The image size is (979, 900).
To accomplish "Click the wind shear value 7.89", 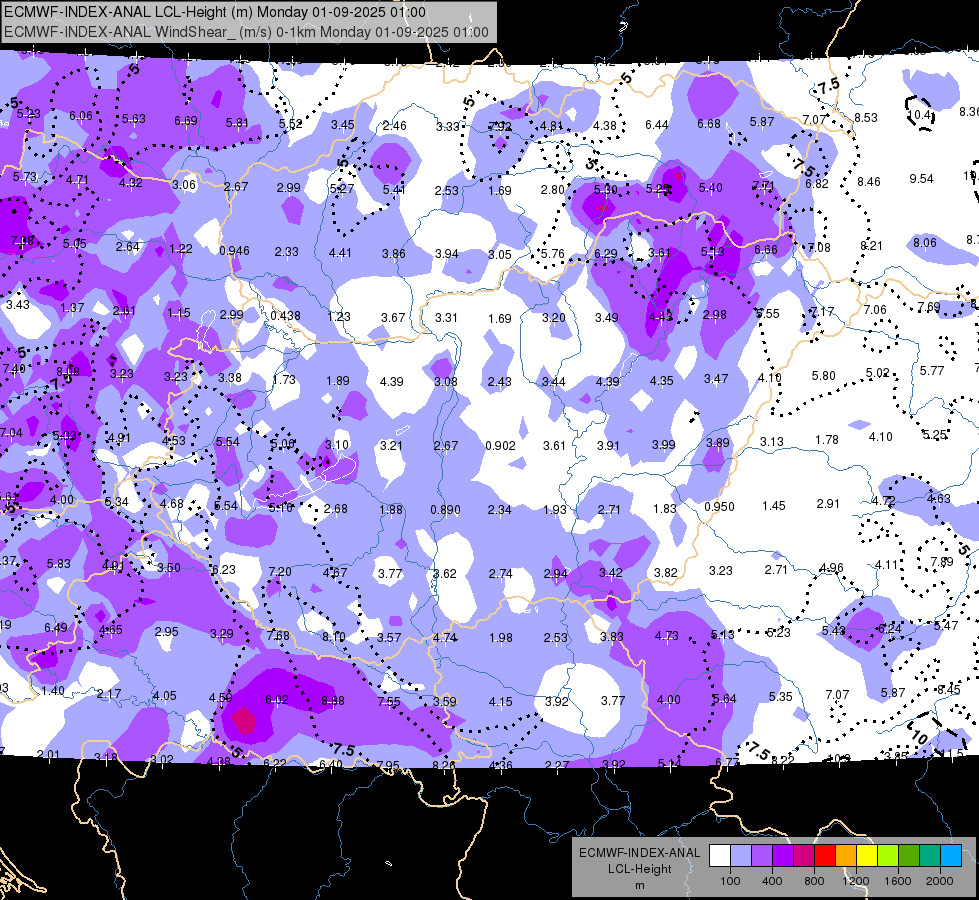I will (x=942, y=561).
